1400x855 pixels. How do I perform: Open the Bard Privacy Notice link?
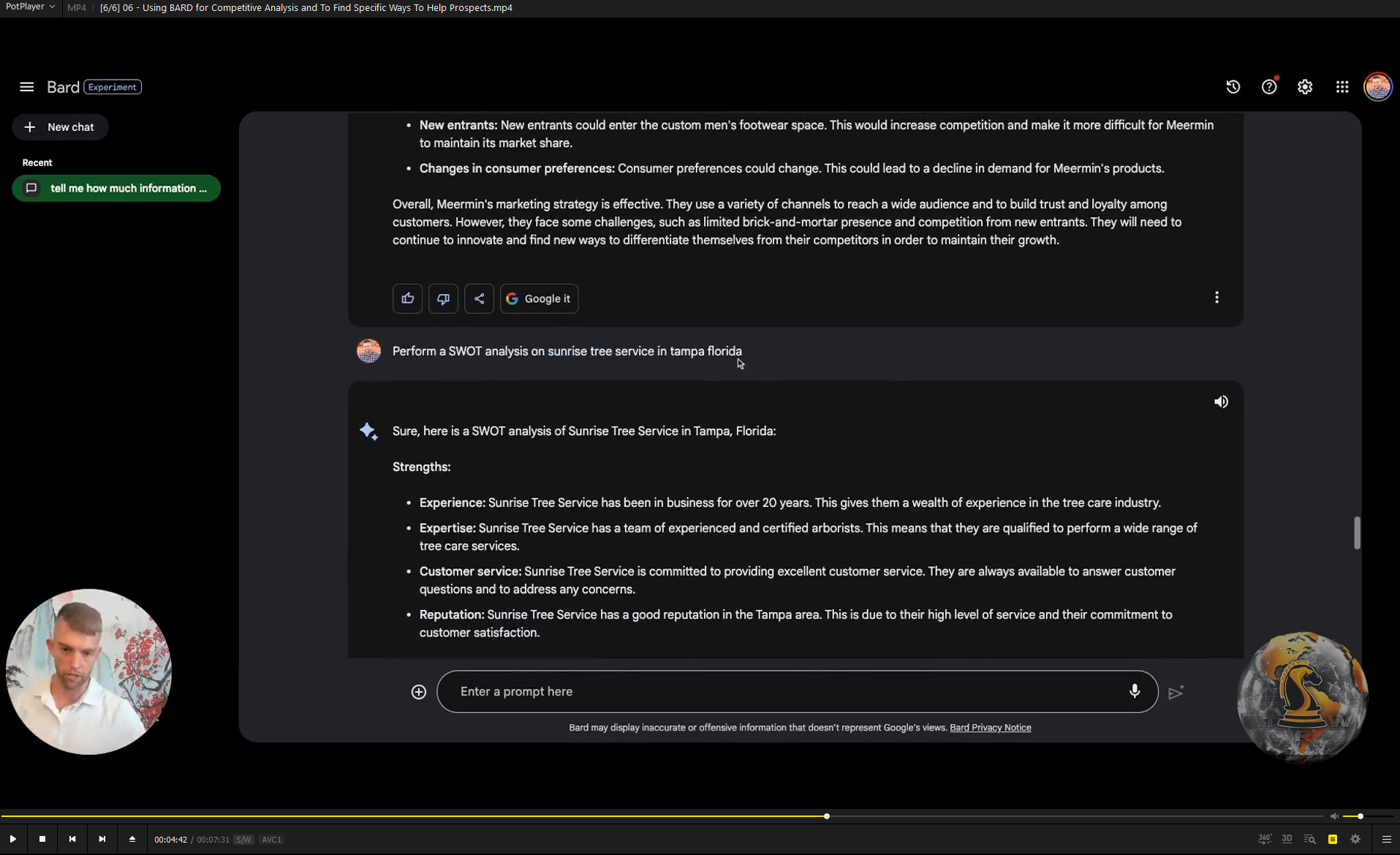(990, 728)
